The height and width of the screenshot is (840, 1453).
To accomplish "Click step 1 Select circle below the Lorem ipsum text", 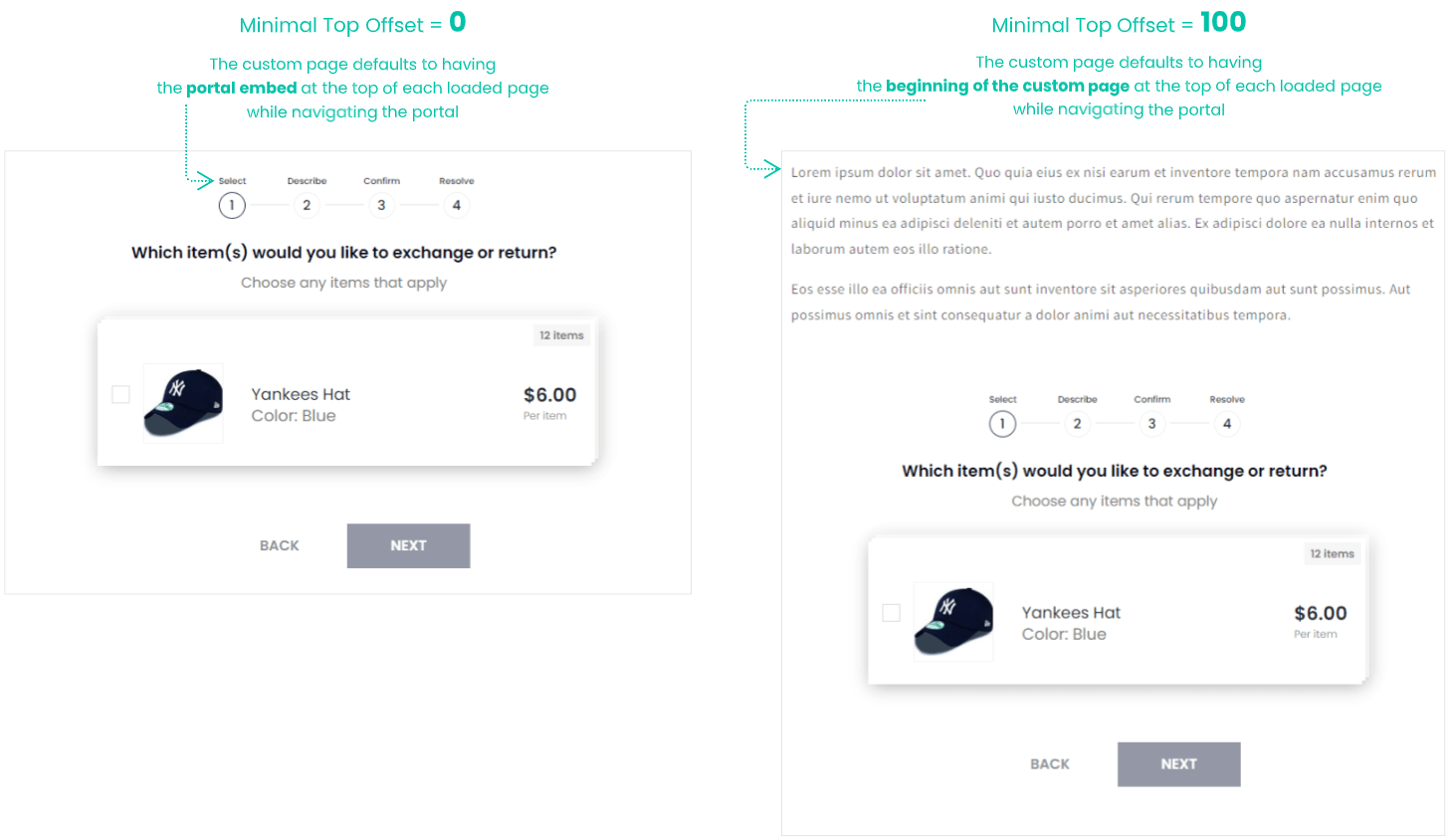I will coord(1002,424).
